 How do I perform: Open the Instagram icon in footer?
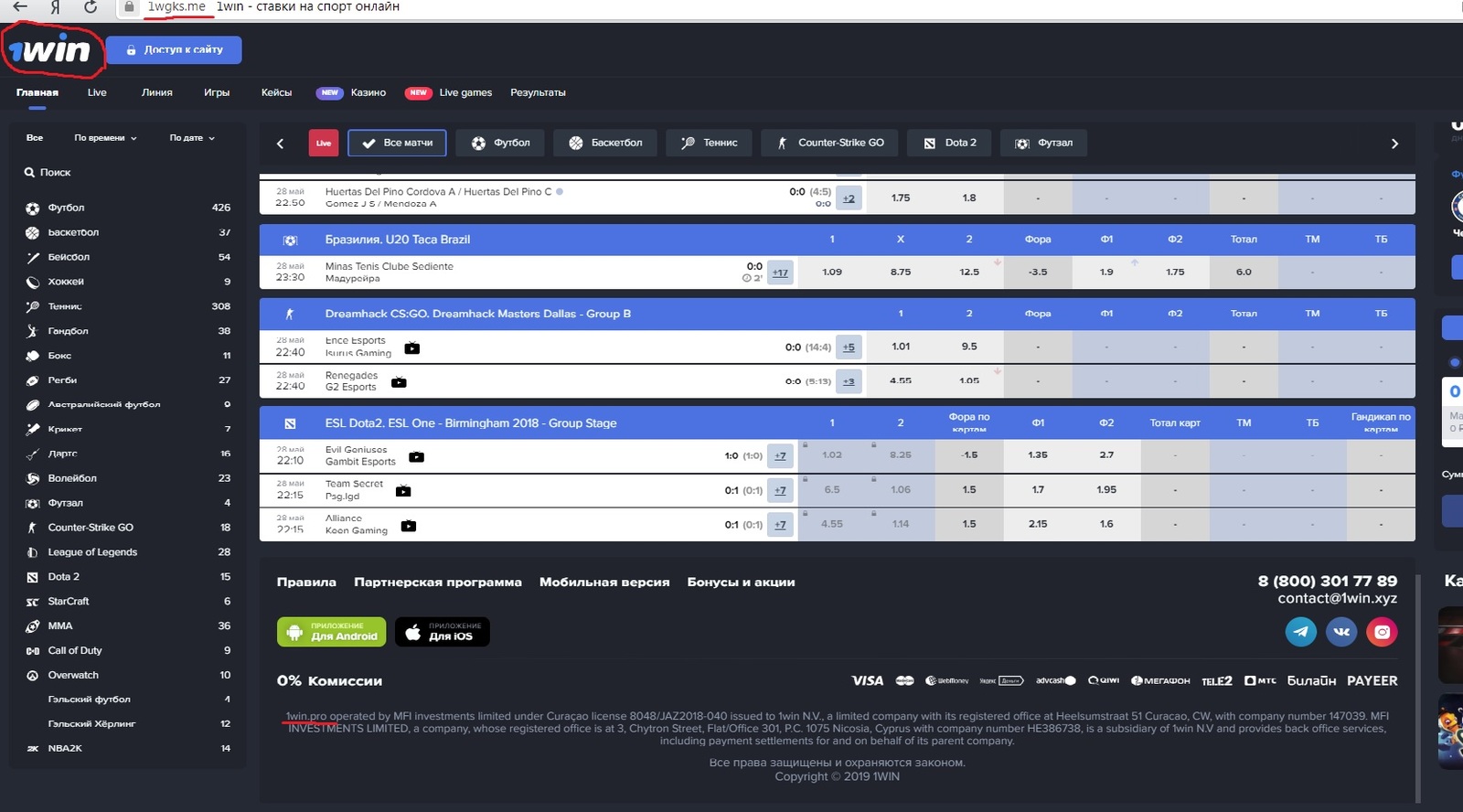point(1382,632)
